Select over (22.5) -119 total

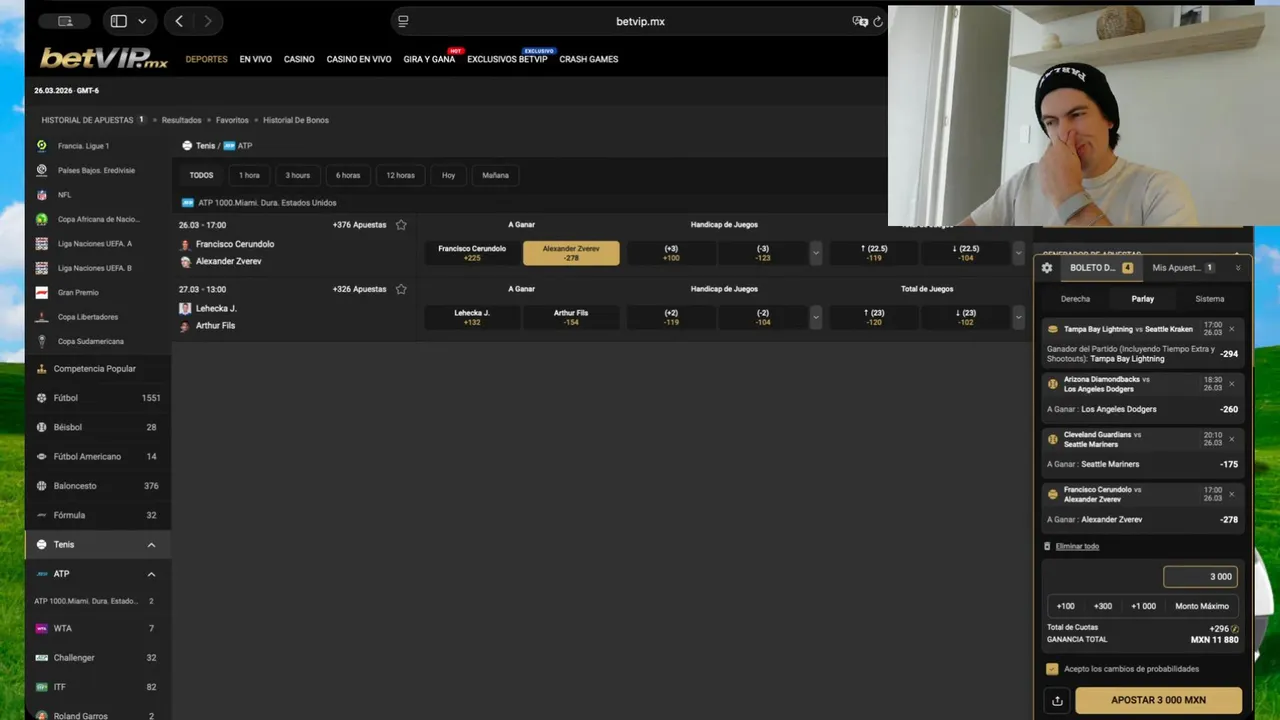tap(875, 253)
